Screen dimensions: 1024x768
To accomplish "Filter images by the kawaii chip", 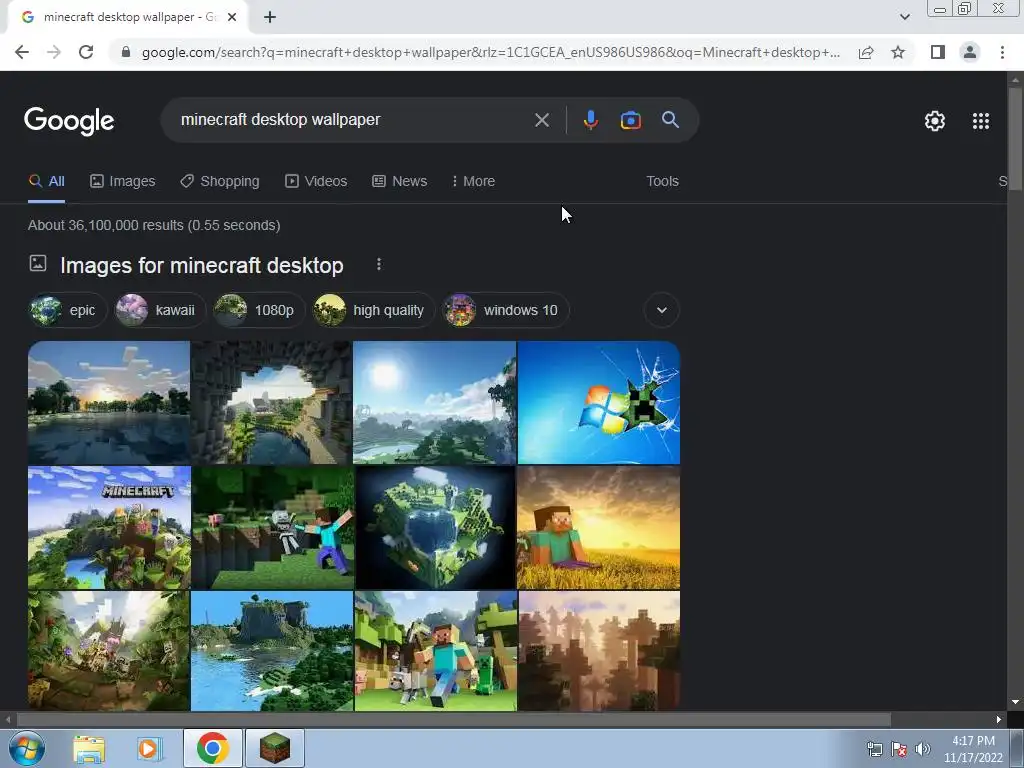I will click(160, 310).
